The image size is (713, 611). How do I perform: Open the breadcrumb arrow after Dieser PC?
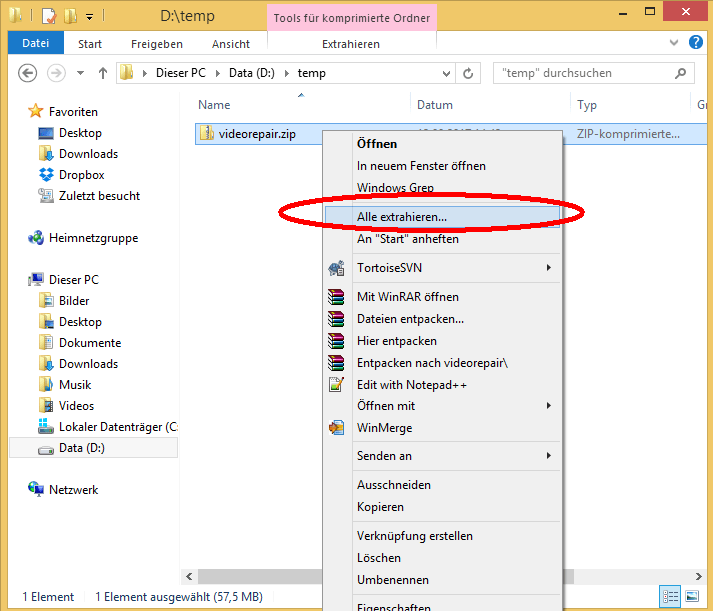(x=218, y=73)
